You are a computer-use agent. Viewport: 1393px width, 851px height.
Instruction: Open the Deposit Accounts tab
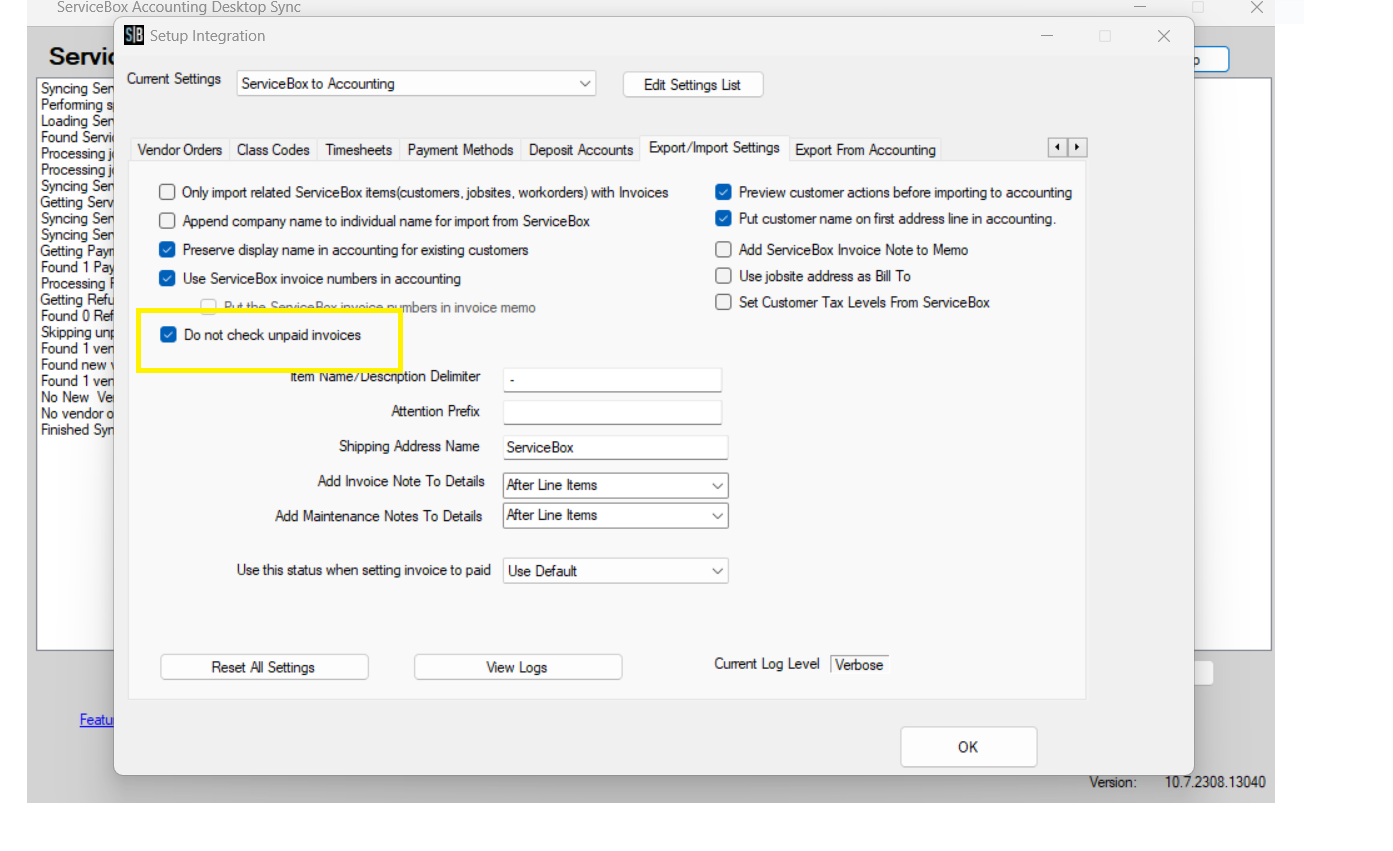click(x=581, y=150)
